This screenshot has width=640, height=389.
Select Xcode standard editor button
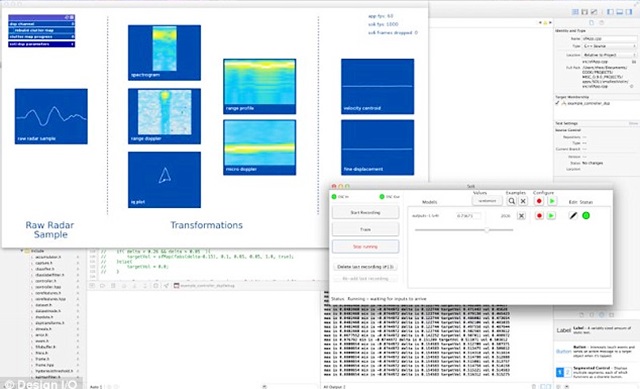point(575,12)
